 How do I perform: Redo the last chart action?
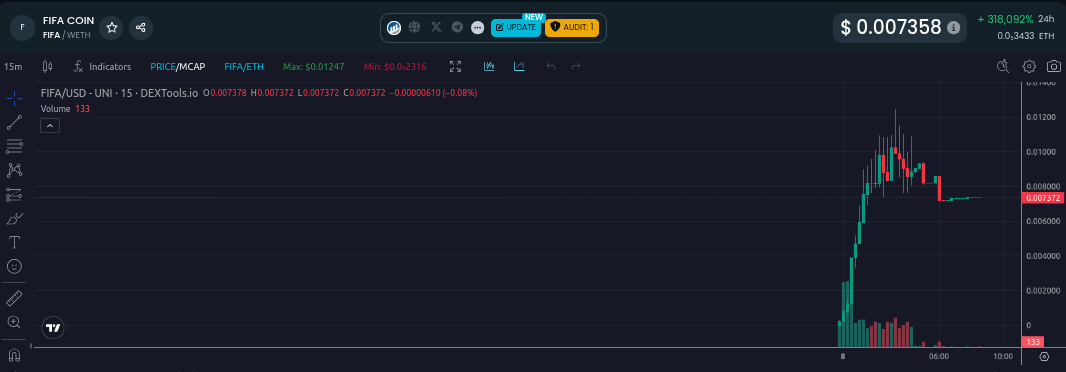pyautogui.click(x=576, y=67)
